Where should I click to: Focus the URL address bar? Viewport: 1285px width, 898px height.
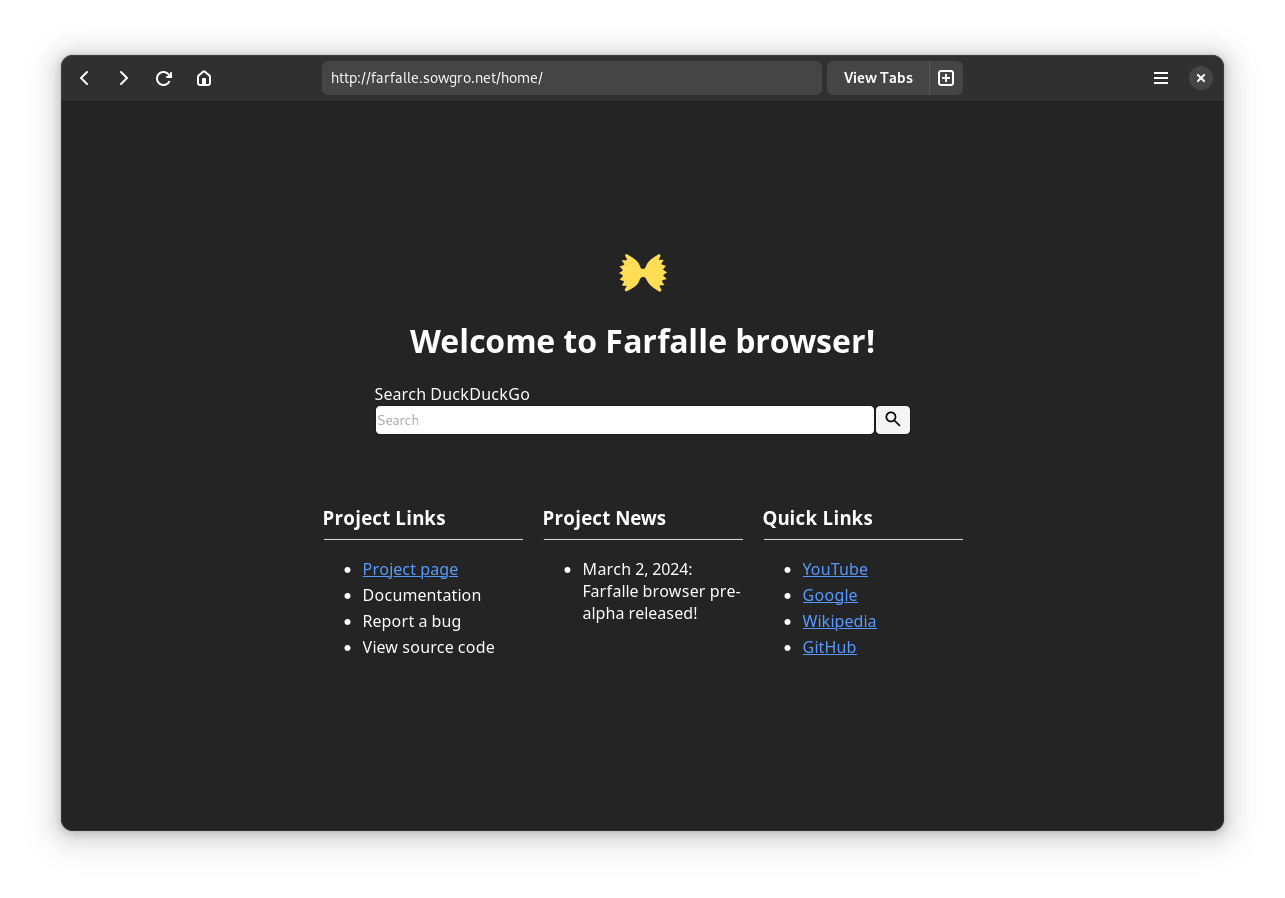571,78
